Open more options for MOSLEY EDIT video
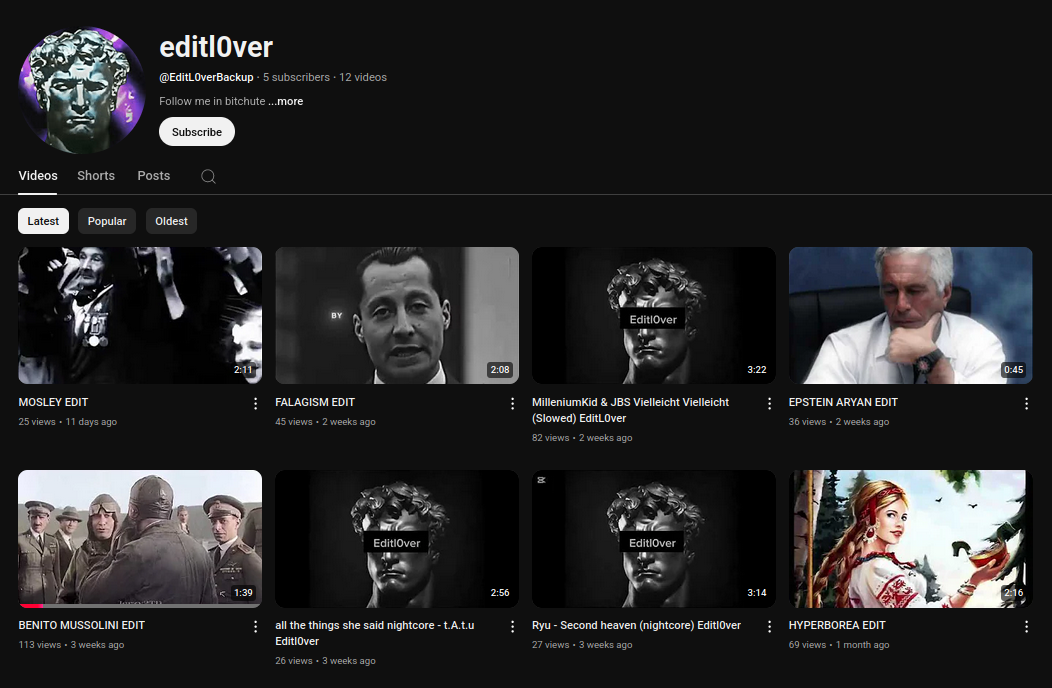Image resolution: width=1052 pixels, height=688 pixels. (255, 403)
